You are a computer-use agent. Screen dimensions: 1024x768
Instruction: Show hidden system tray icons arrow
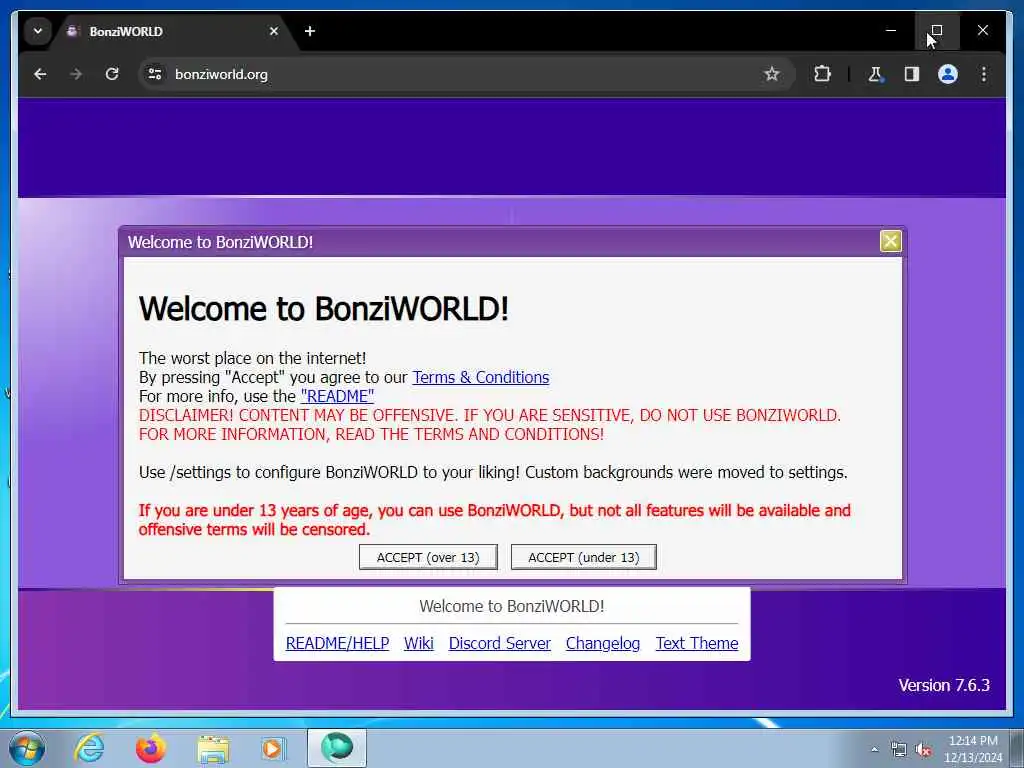(874, 749)
